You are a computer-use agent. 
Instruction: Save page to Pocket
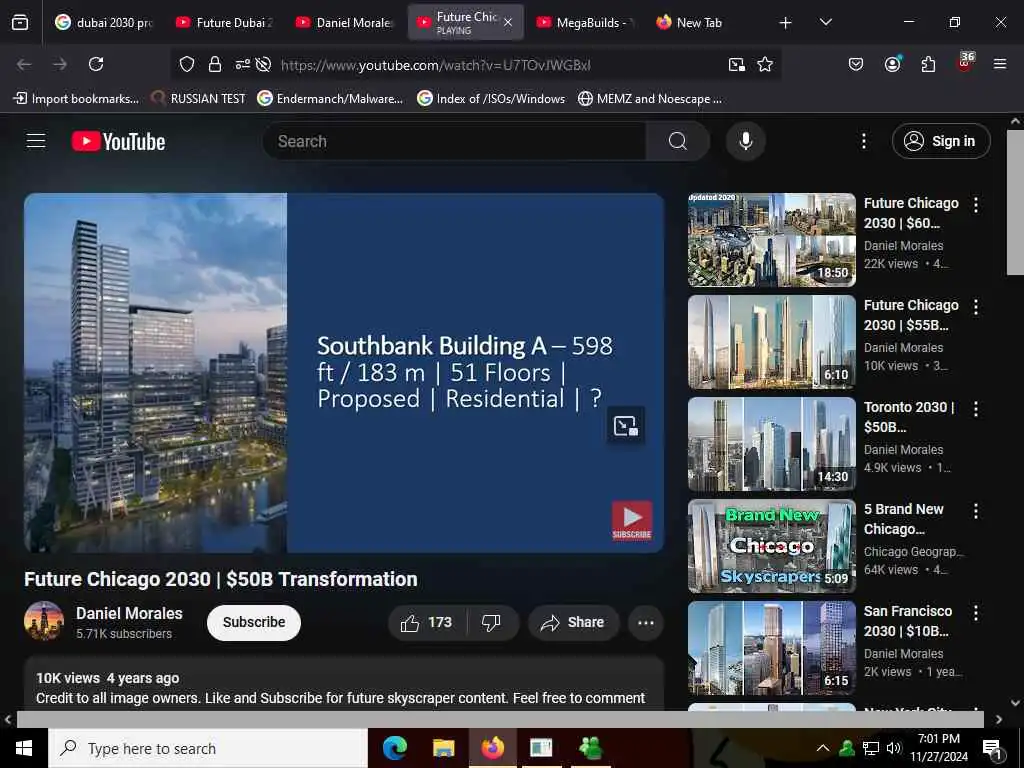(x=856, y=64)
